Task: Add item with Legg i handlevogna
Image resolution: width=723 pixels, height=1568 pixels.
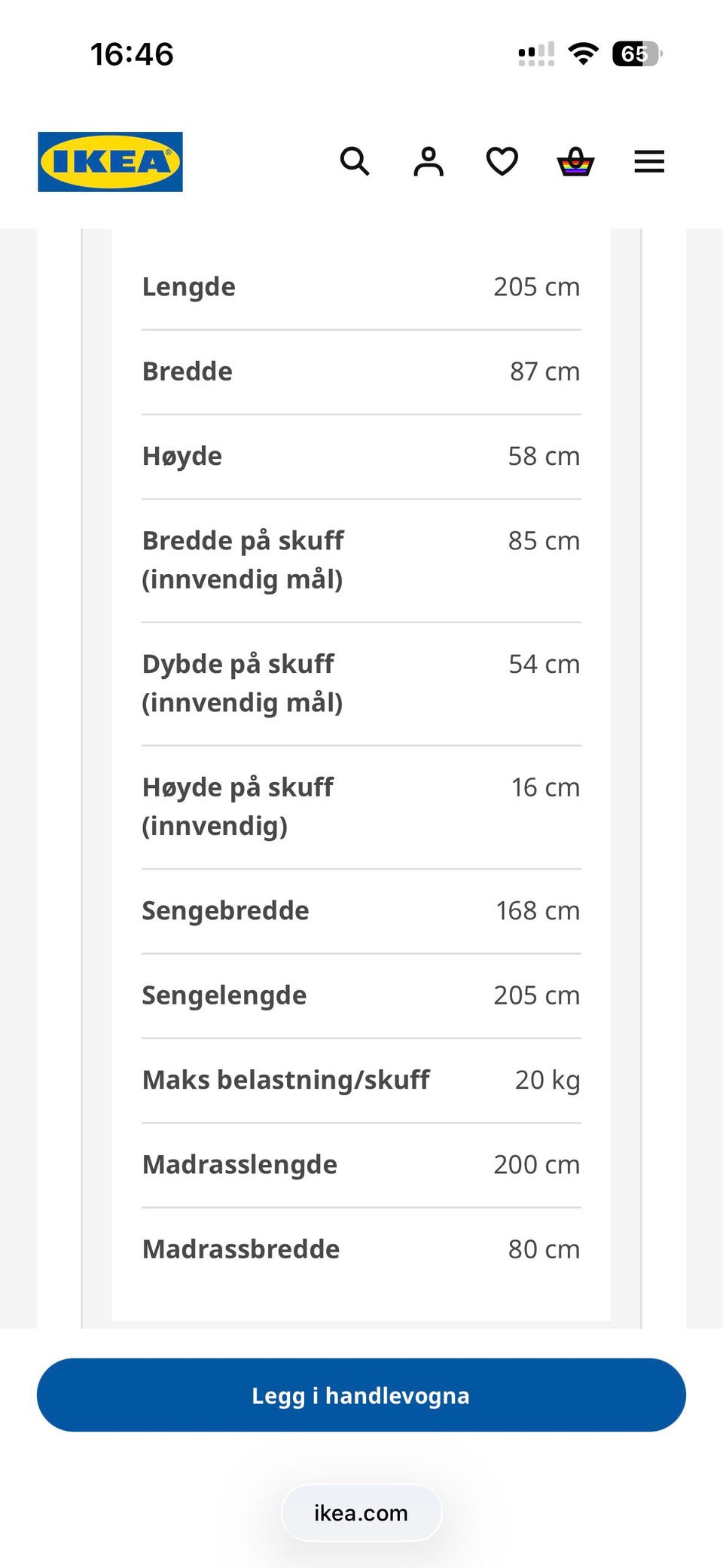Action: (361, 1395)
